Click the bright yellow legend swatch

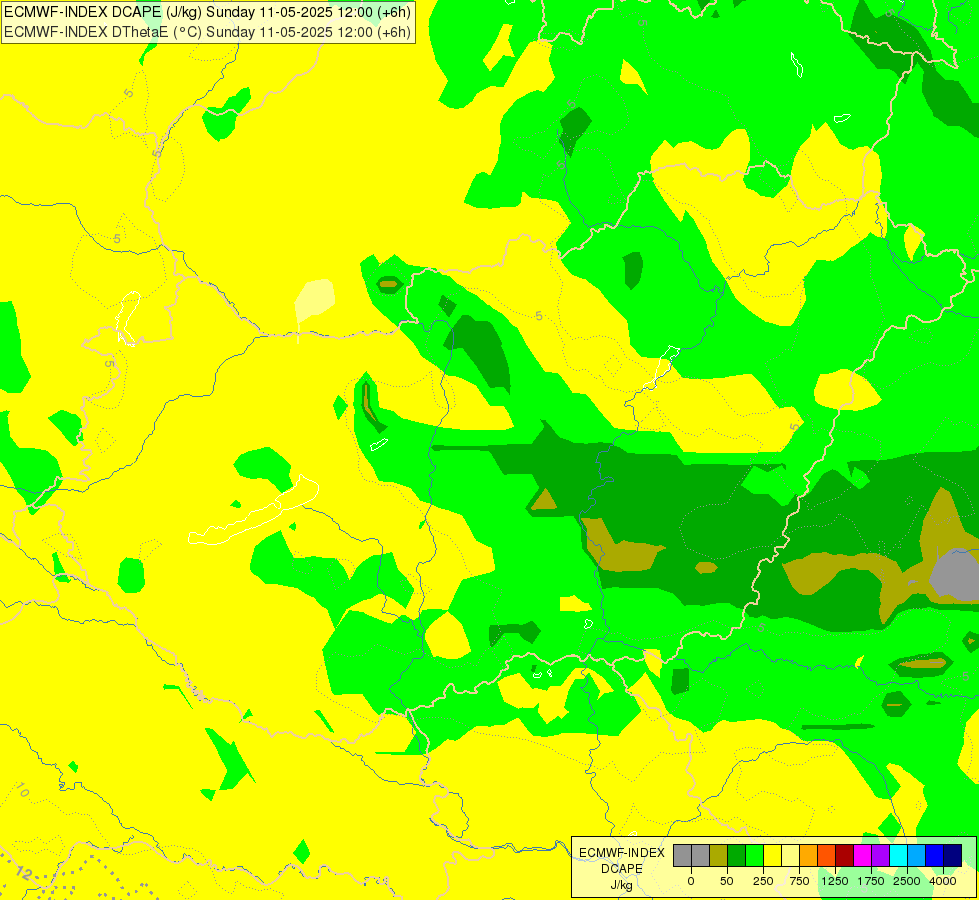pyautogui.click(x=773, y=855)
